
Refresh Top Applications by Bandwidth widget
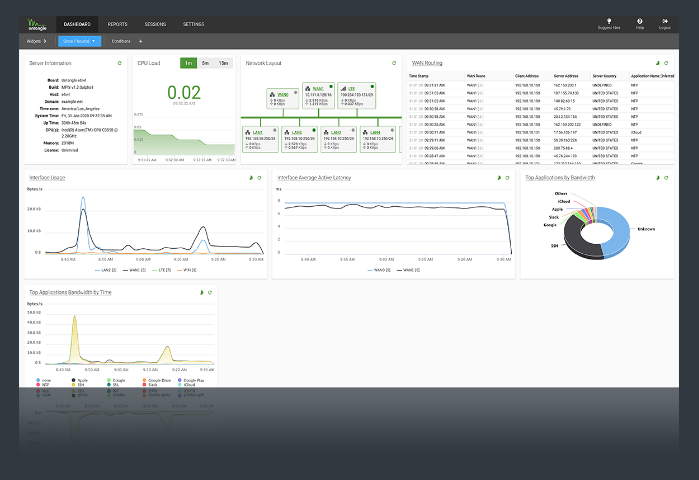coord(666,178)
